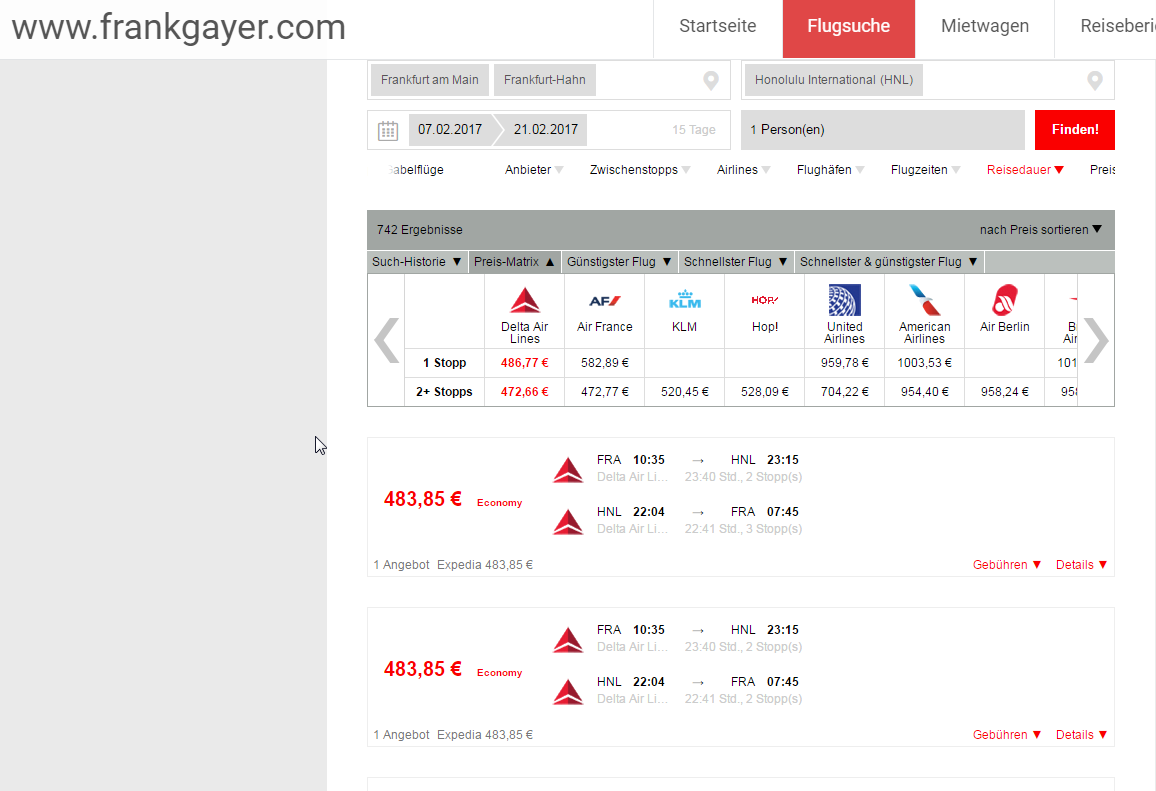Screen dimensions: 1156x791
Task: Click the 1 Stopp row header
Action: pyautogui.click(x=445, y=363)
